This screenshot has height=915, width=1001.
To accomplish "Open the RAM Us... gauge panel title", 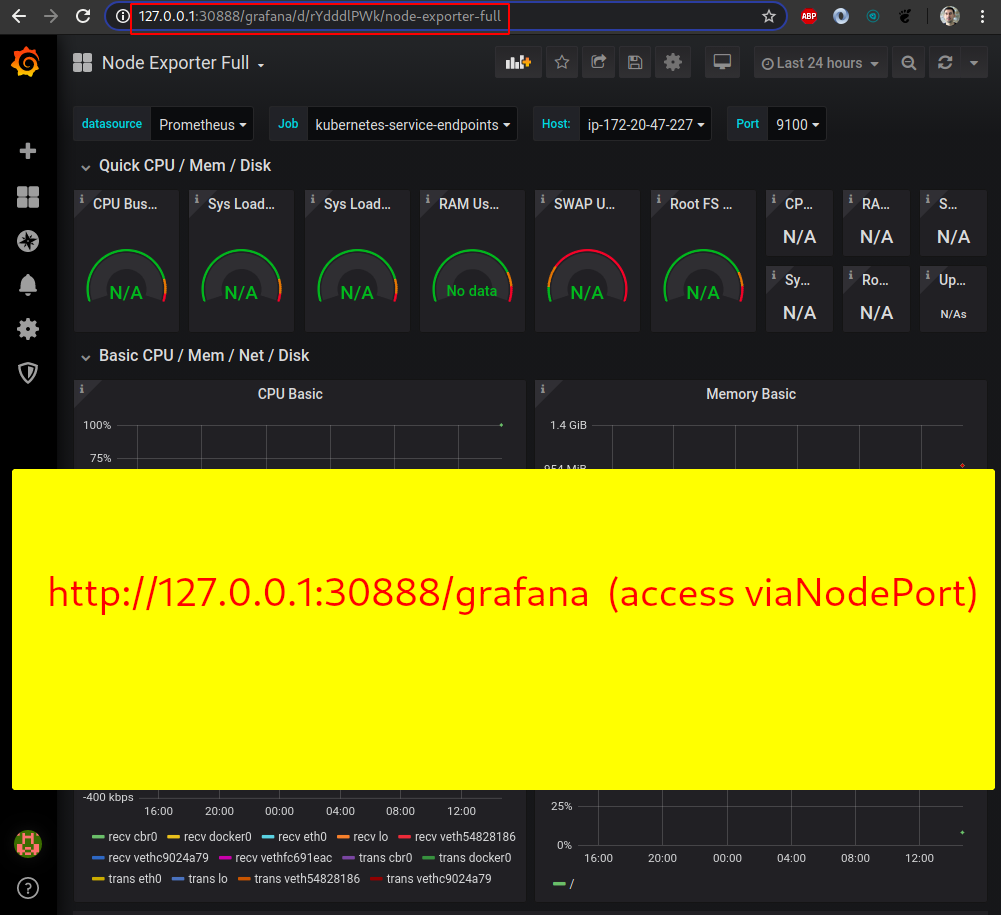I will (469, 204).
